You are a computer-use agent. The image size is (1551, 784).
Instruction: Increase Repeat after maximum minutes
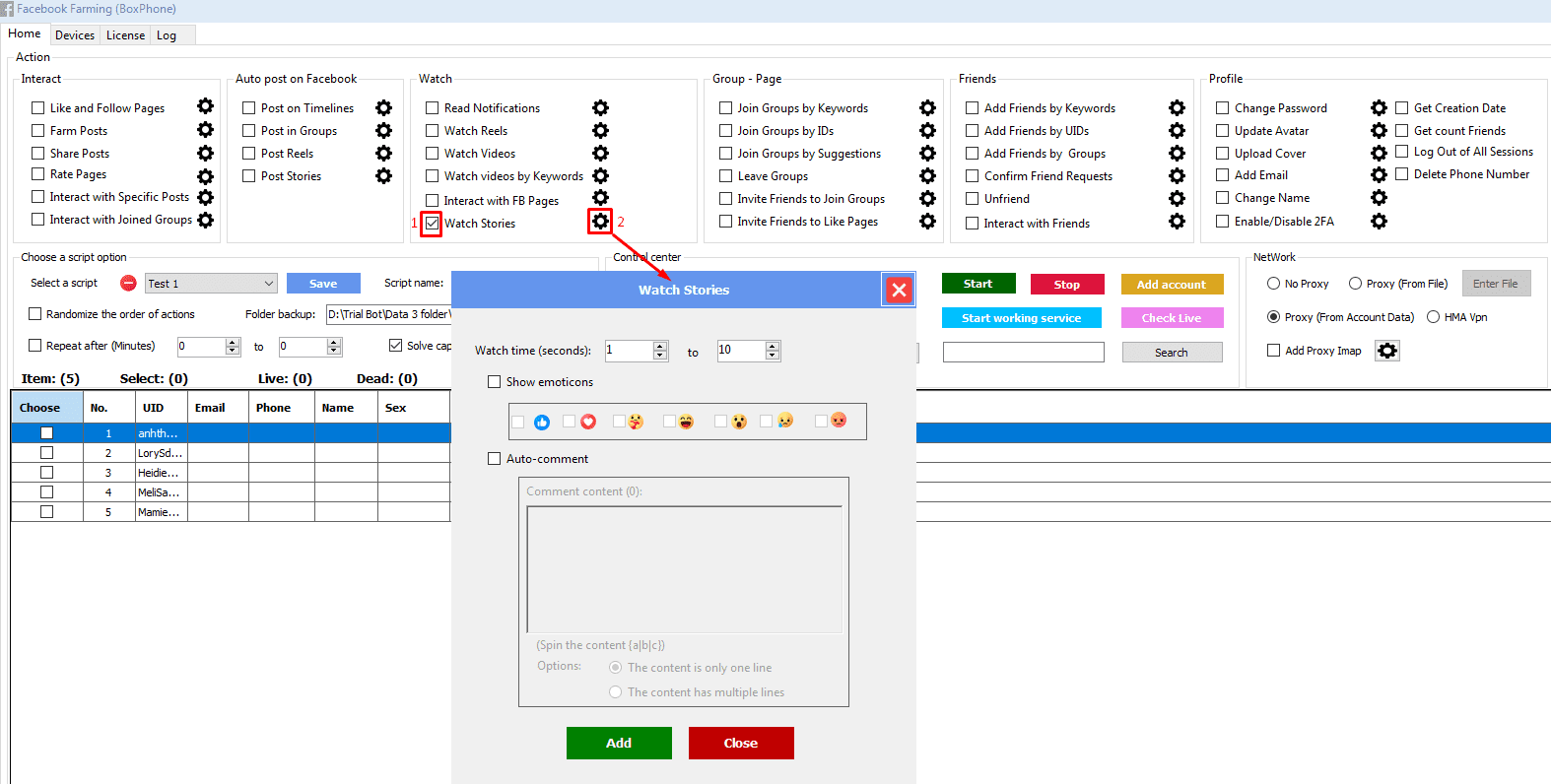pos(334,342)
